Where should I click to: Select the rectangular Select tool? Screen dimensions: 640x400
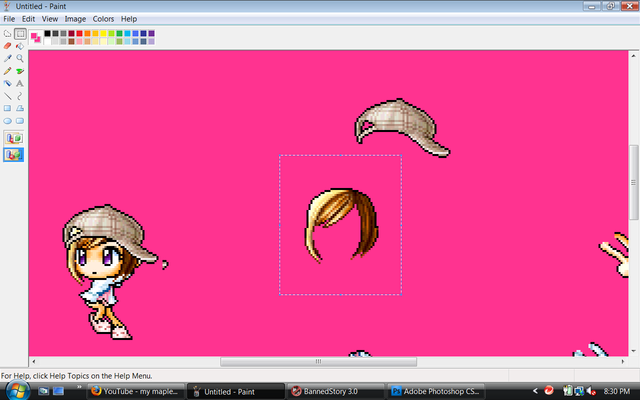[20, 33]
